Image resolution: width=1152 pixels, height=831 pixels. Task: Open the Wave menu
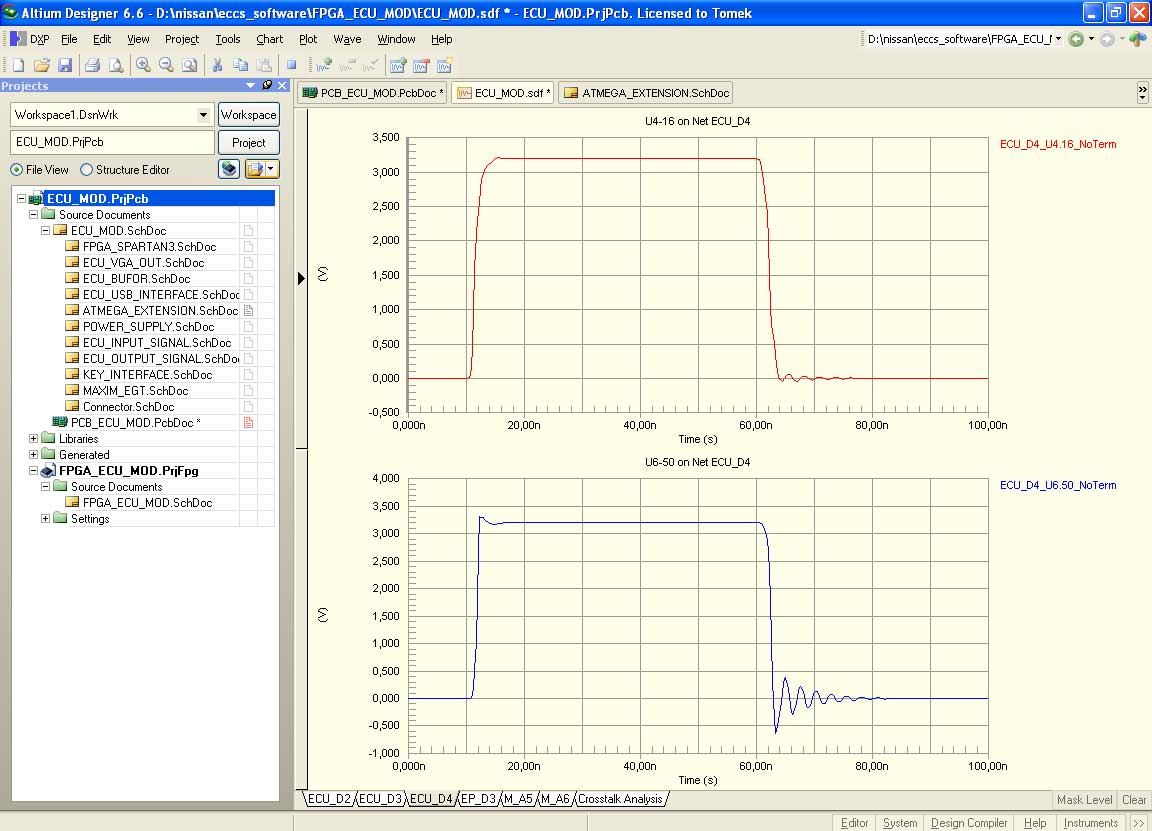(347, 39)
